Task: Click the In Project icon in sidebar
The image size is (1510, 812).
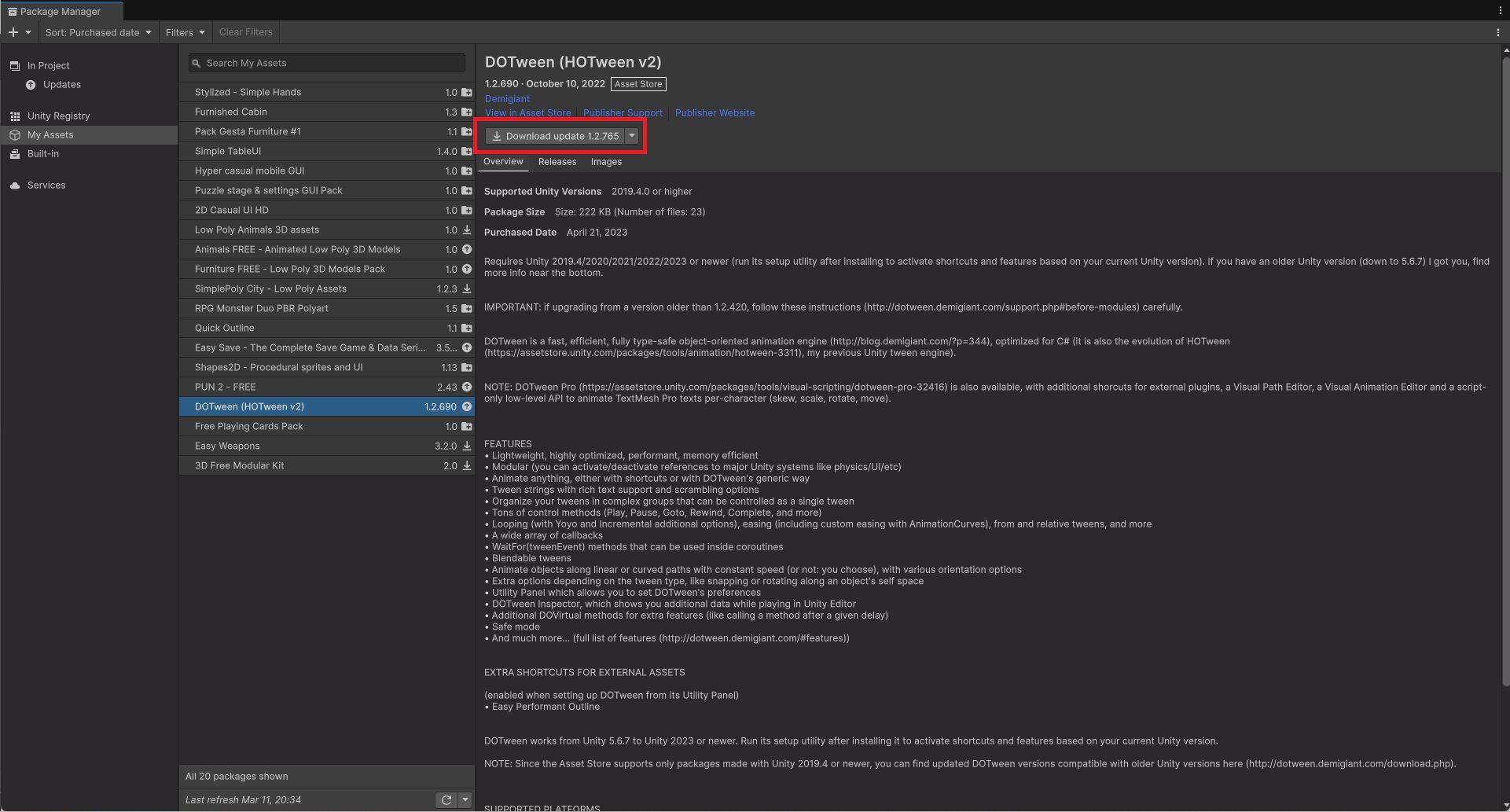Action: (x=13, y=65)
